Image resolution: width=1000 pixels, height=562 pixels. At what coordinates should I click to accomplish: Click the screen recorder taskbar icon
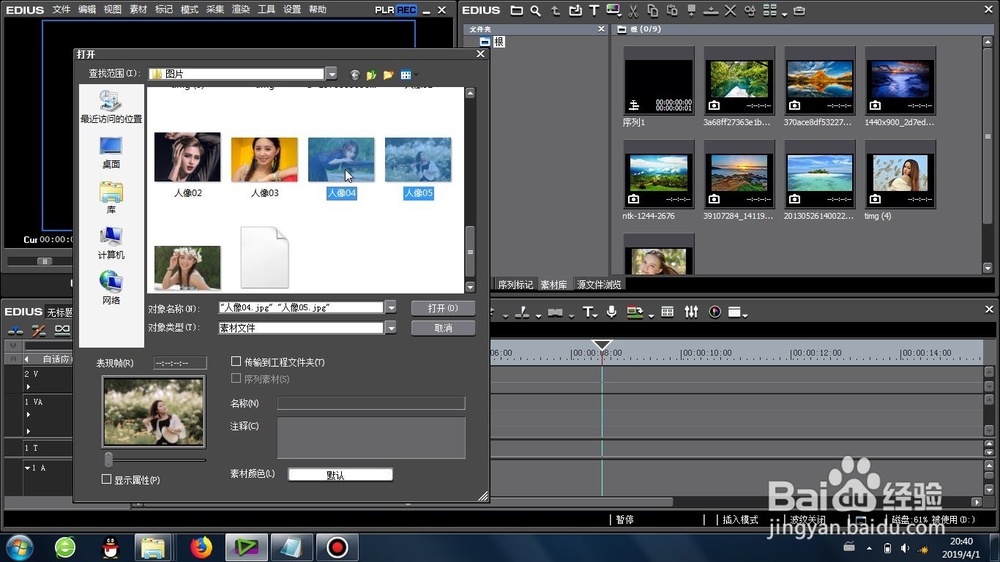[337, 547]
